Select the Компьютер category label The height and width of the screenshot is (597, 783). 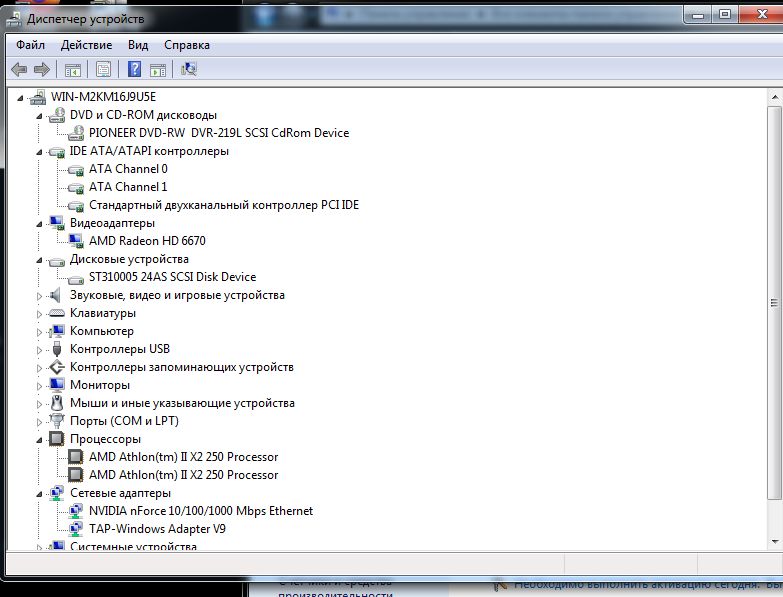(102, 331)
